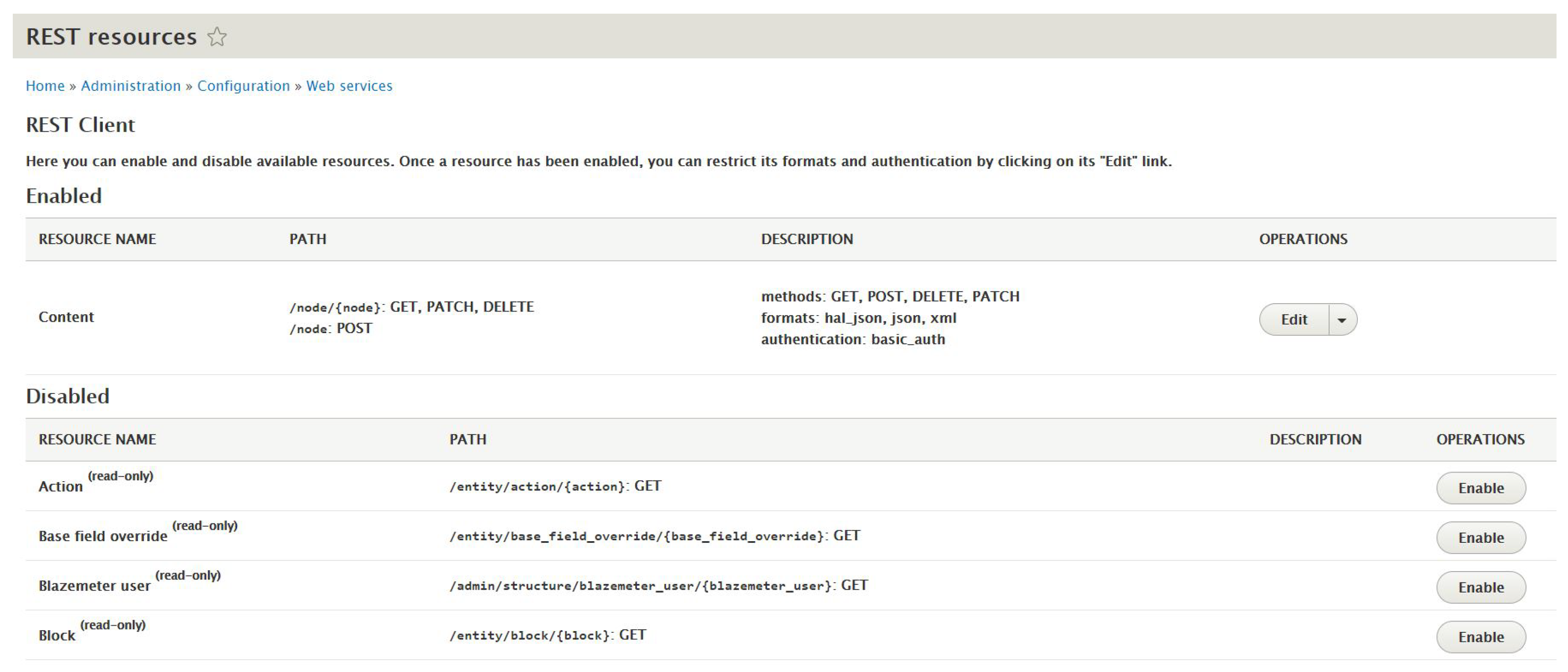Go to the Home breadcrumb link
This screenshot has width=1568, height=672.
(x=45, y=86)
